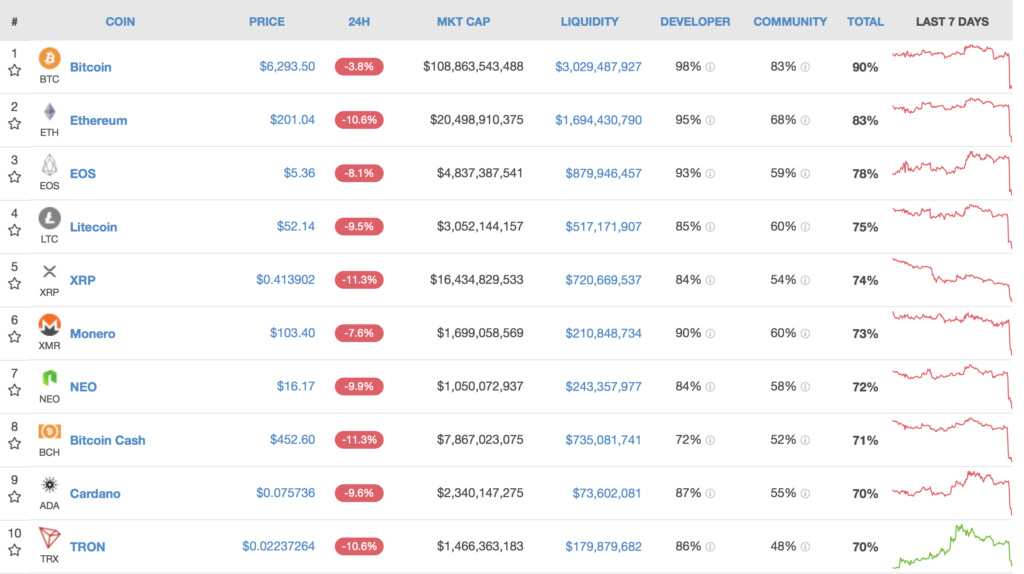Sort table by TOTAL header

865,22
